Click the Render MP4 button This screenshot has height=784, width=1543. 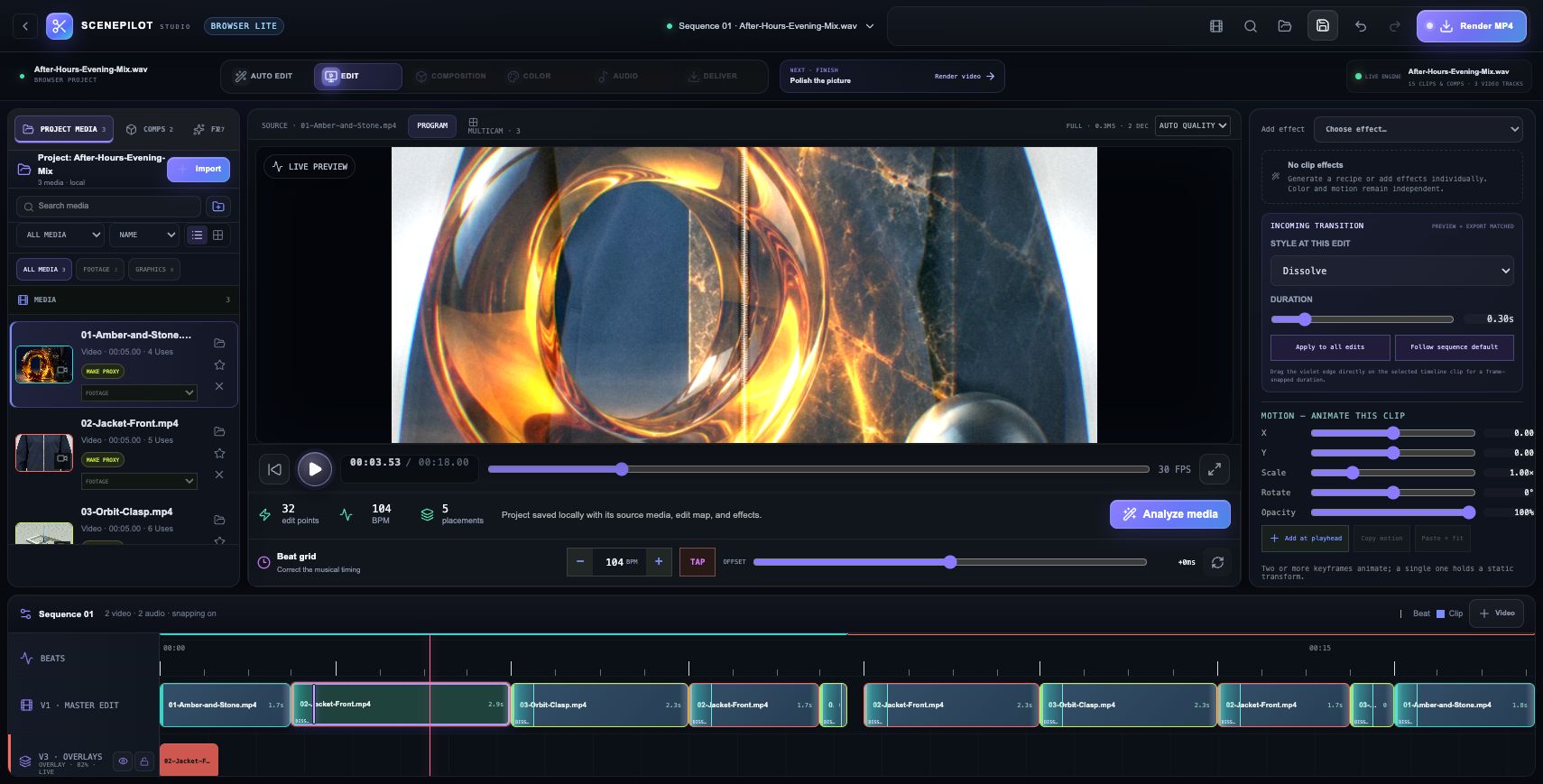pos(1472,26)
